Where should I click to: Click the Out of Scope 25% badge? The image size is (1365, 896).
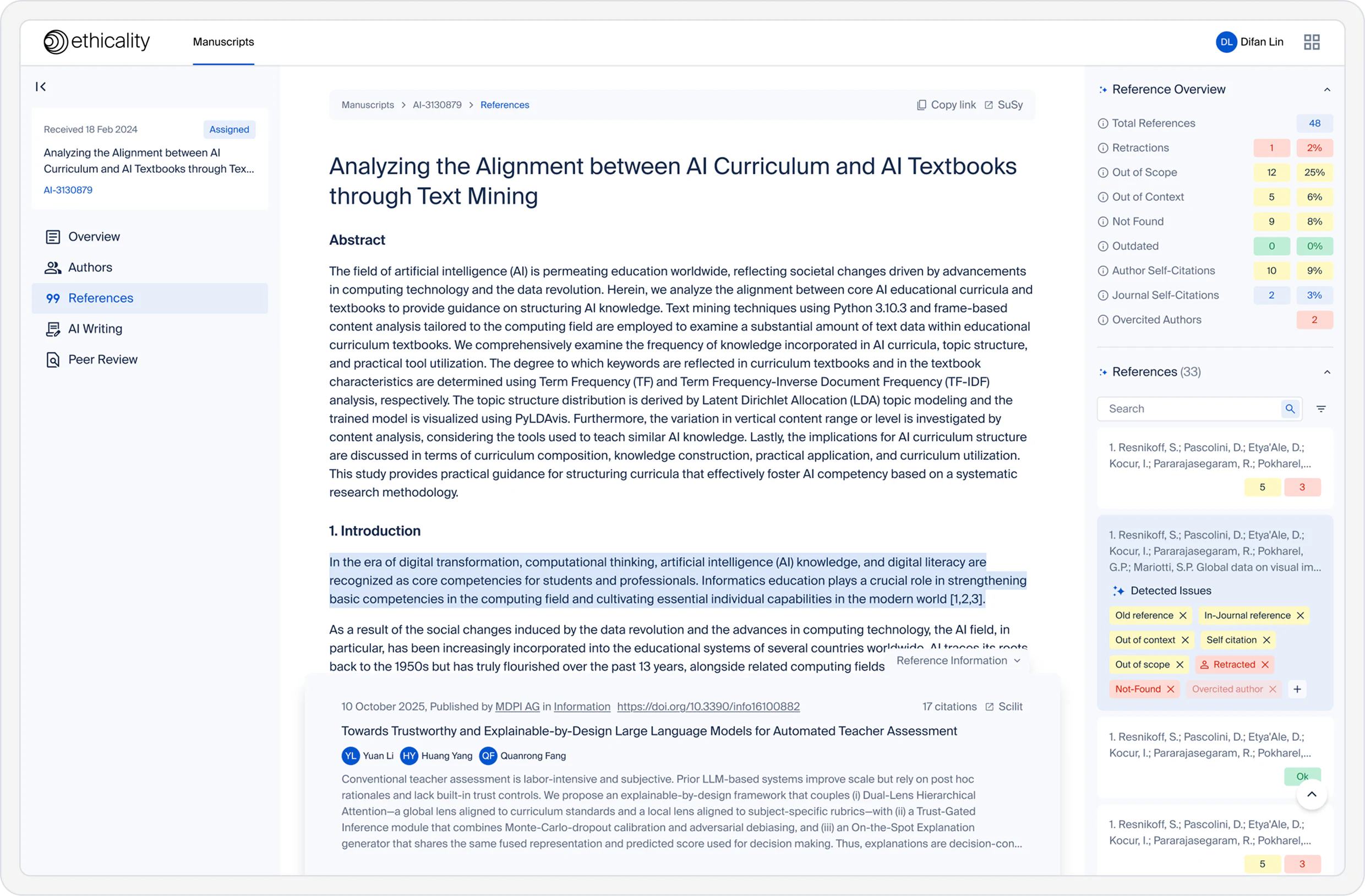point(1314,173)
